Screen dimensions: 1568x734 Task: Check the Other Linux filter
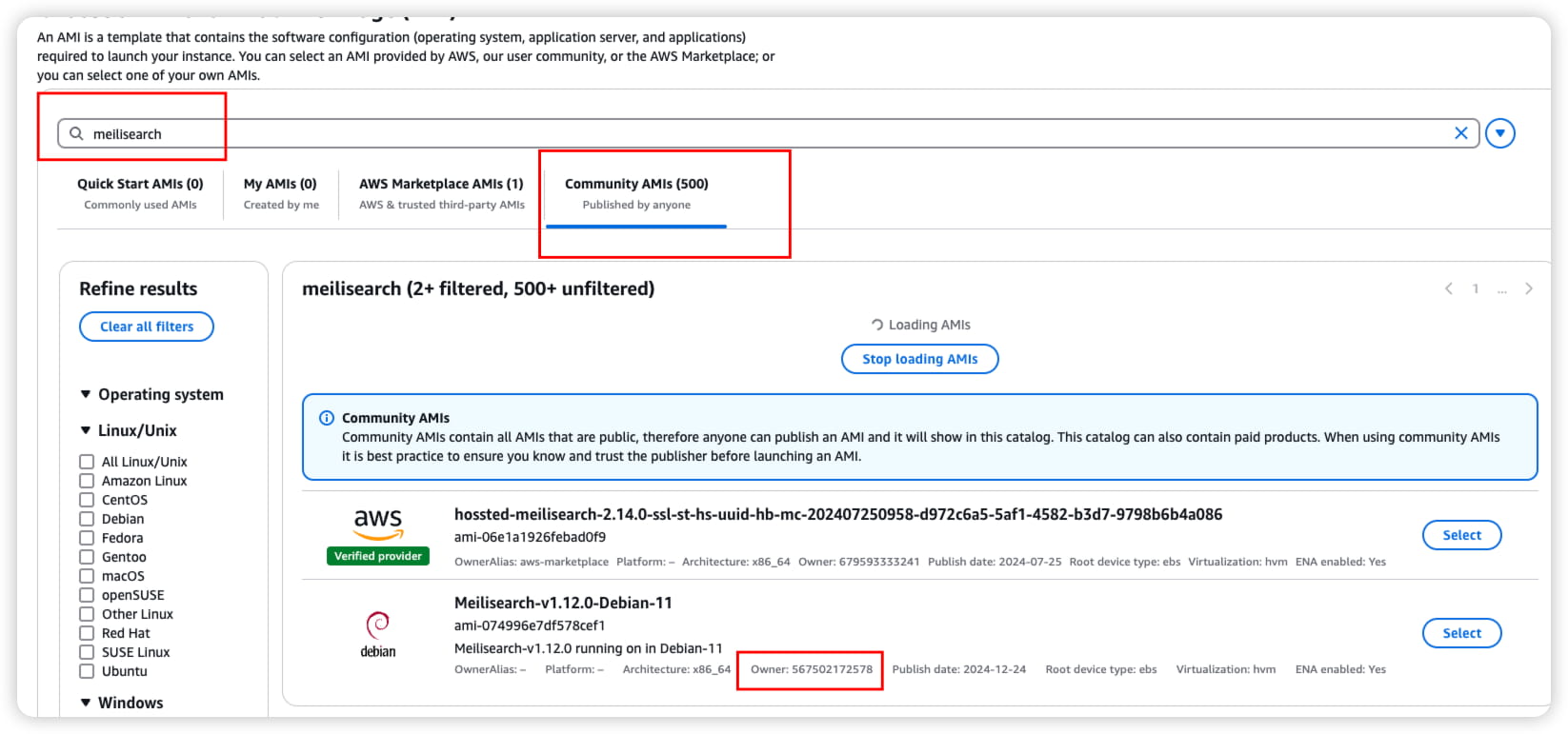click(x=87, y=614)
